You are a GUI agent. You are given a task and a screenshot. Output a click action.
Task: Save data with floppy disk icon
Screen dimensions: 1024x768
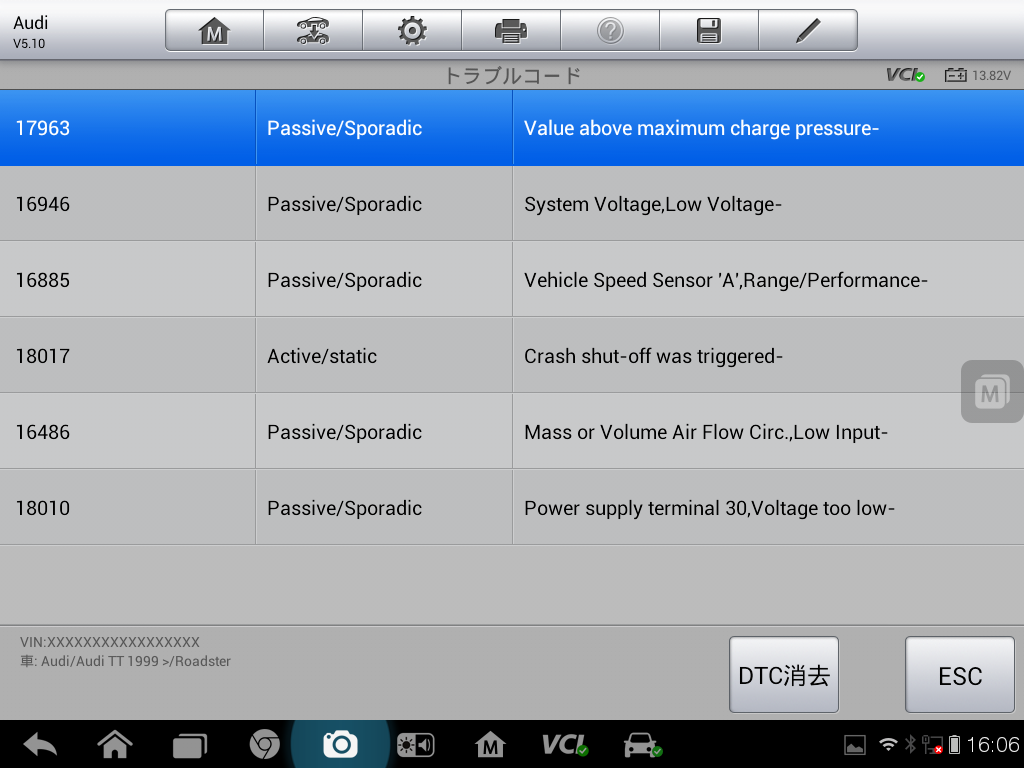(x=709, y=31)
